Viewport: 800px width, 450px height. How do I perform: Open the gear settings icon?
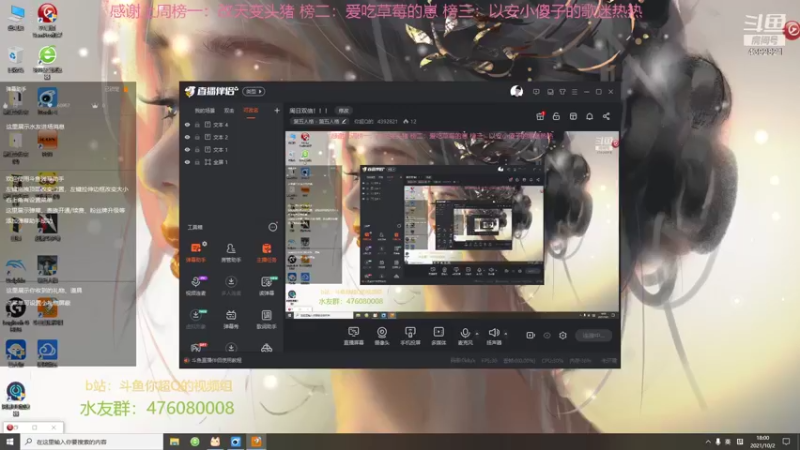pyautogui.click(x=563, y=335)
